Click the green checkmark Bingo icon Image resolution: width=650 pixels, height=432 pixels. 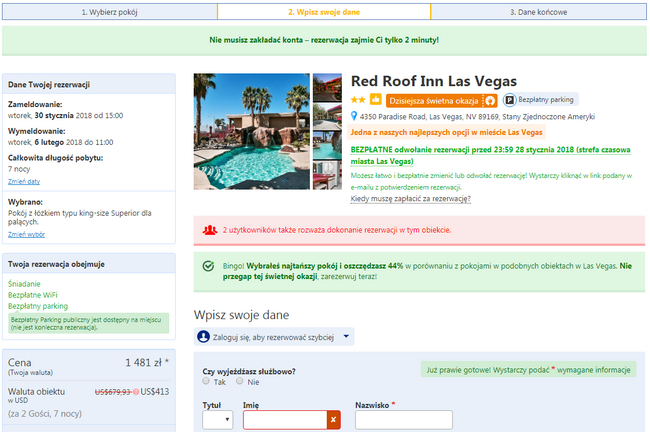pos(208,266)
